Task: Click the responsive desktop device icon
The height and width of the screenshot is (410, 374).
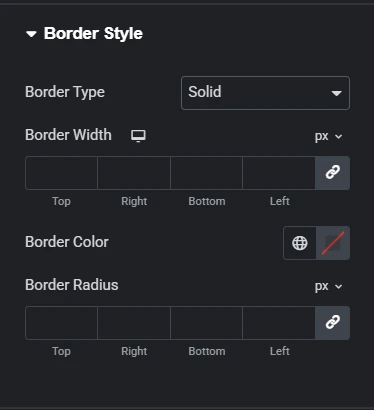Action: 138,136
